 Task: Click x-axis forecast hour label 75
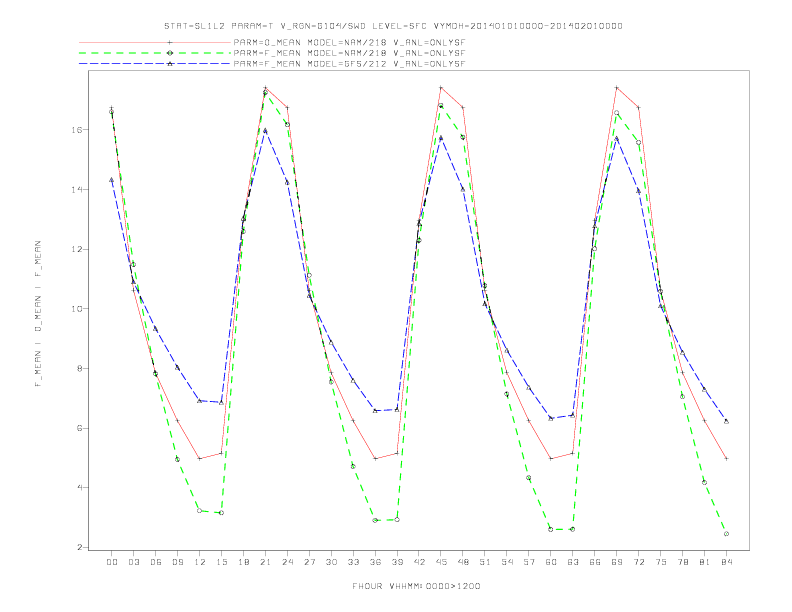click(661, 562)
